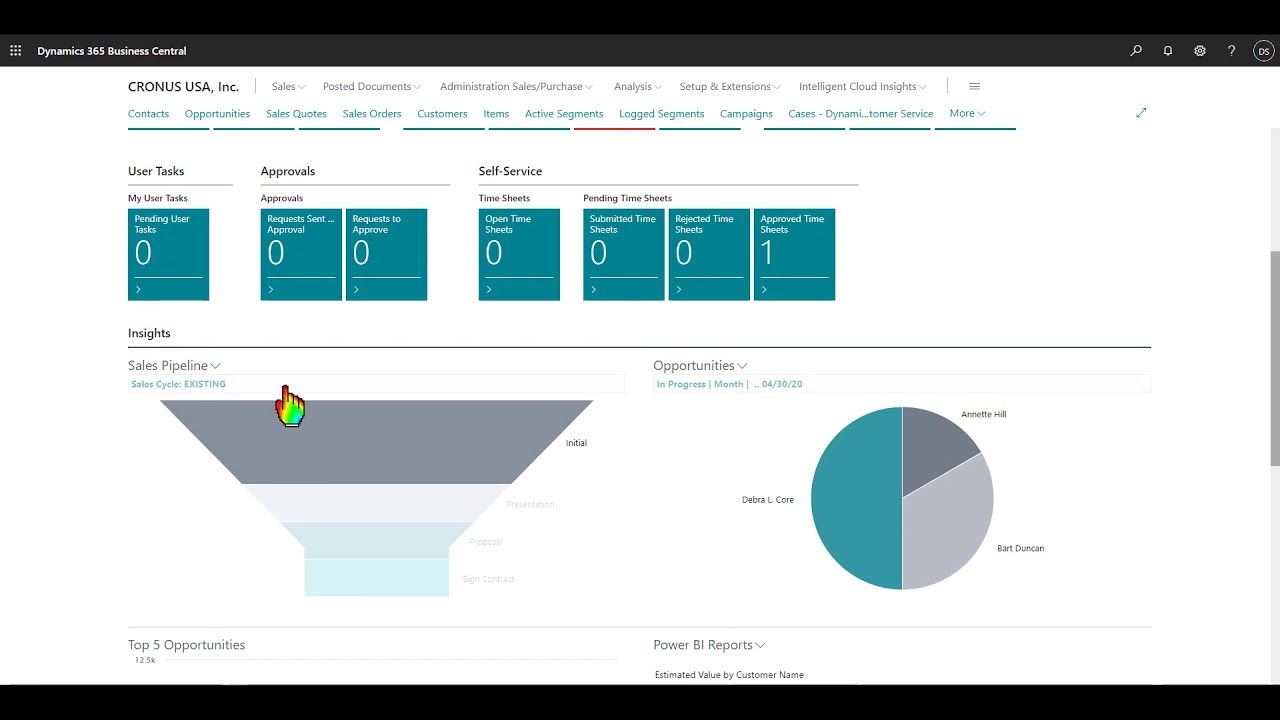Click the Top 5 Opportunities heading
This screenshot has height=720, width=1280.
point(186,645)
